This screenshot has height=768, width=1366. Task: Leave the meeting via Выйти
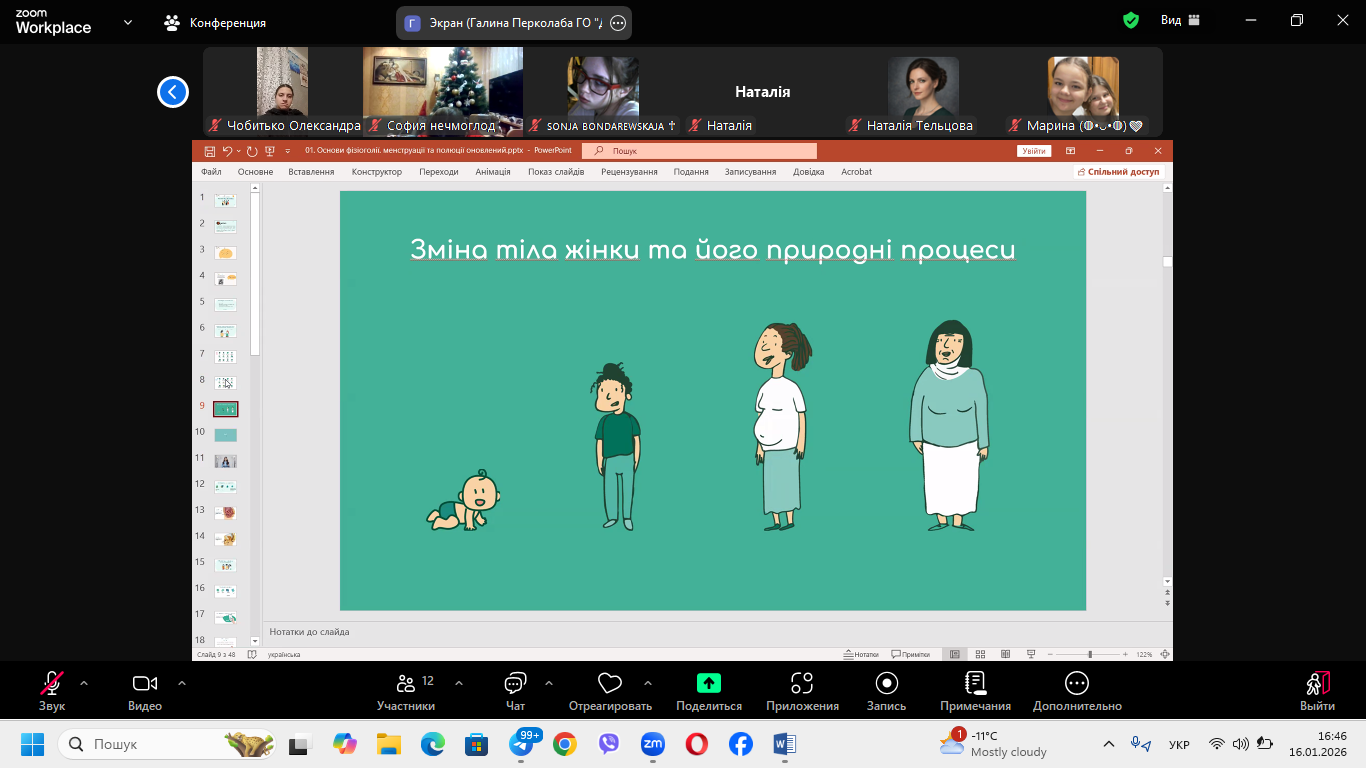[x=1317, y=684]
